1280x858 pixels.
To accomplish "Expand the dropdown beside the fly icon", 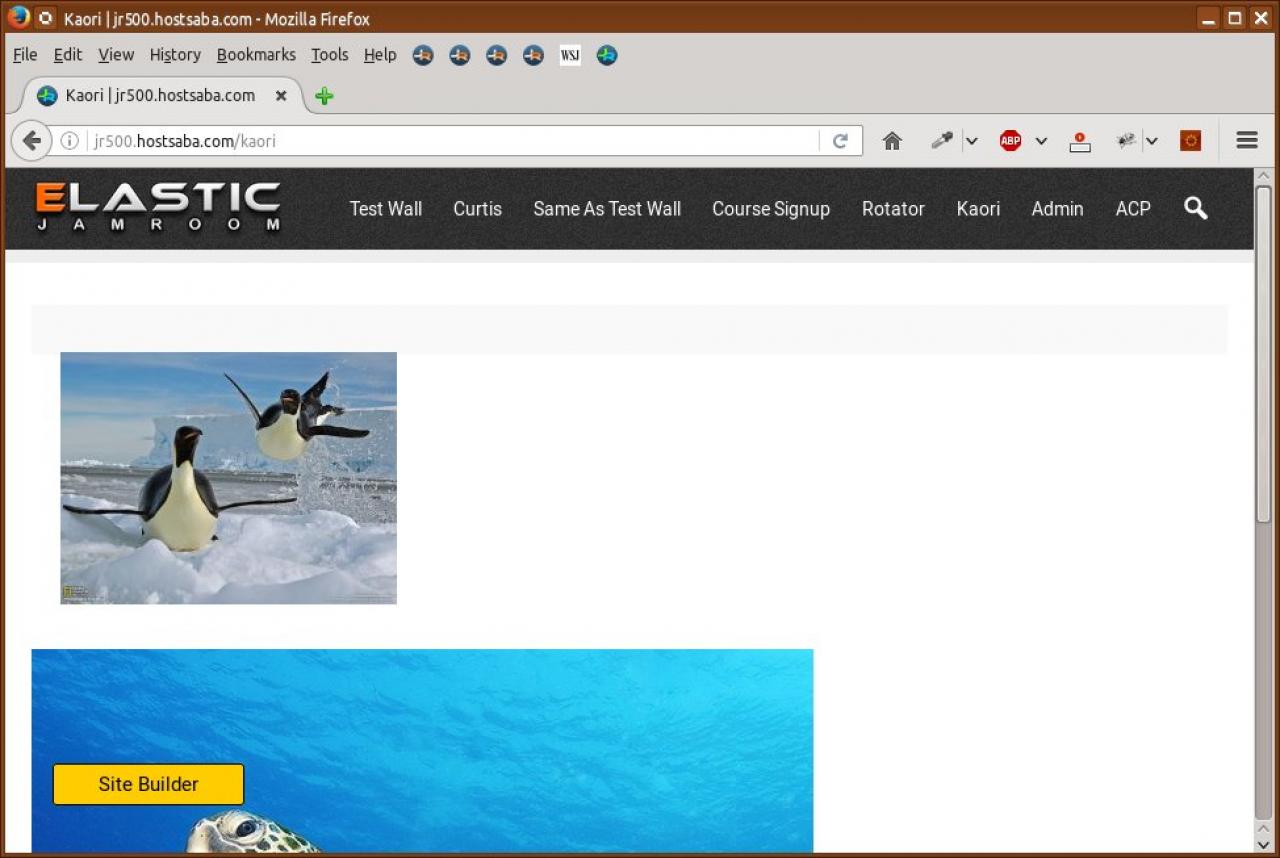I will 1152,141.
